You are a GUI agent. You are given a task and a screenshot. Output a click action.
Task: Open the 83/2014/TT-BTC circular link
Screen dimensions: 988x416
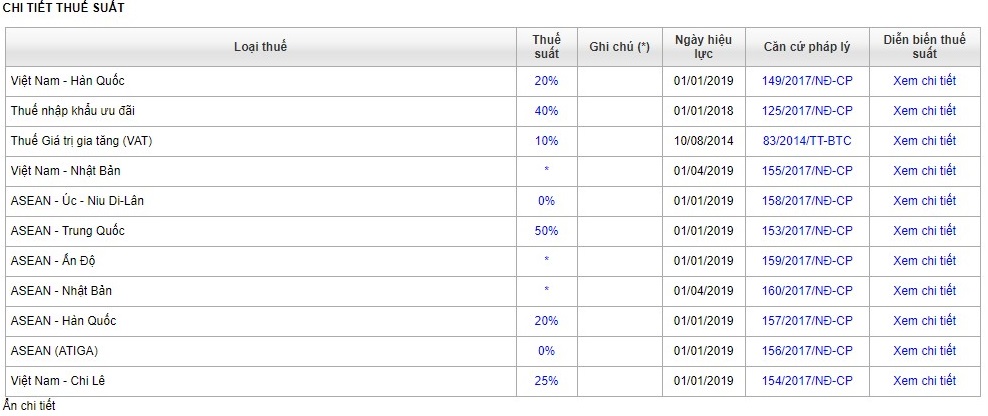807,141
